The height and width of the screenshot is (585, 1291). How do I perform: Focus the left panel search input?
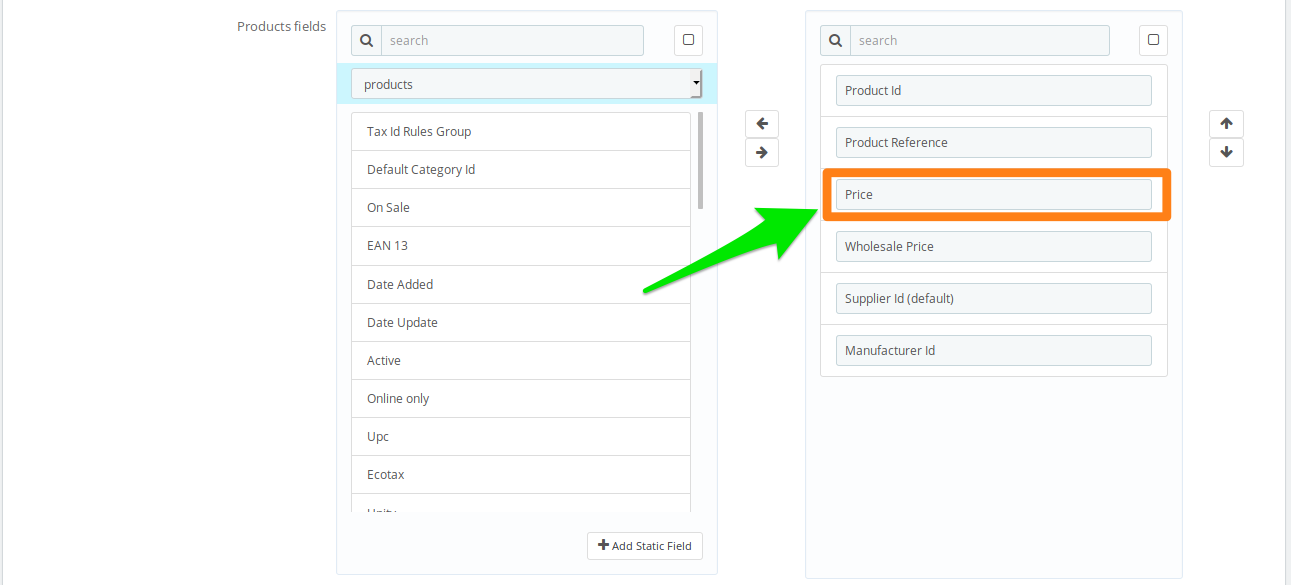click(x=512, y=41)
